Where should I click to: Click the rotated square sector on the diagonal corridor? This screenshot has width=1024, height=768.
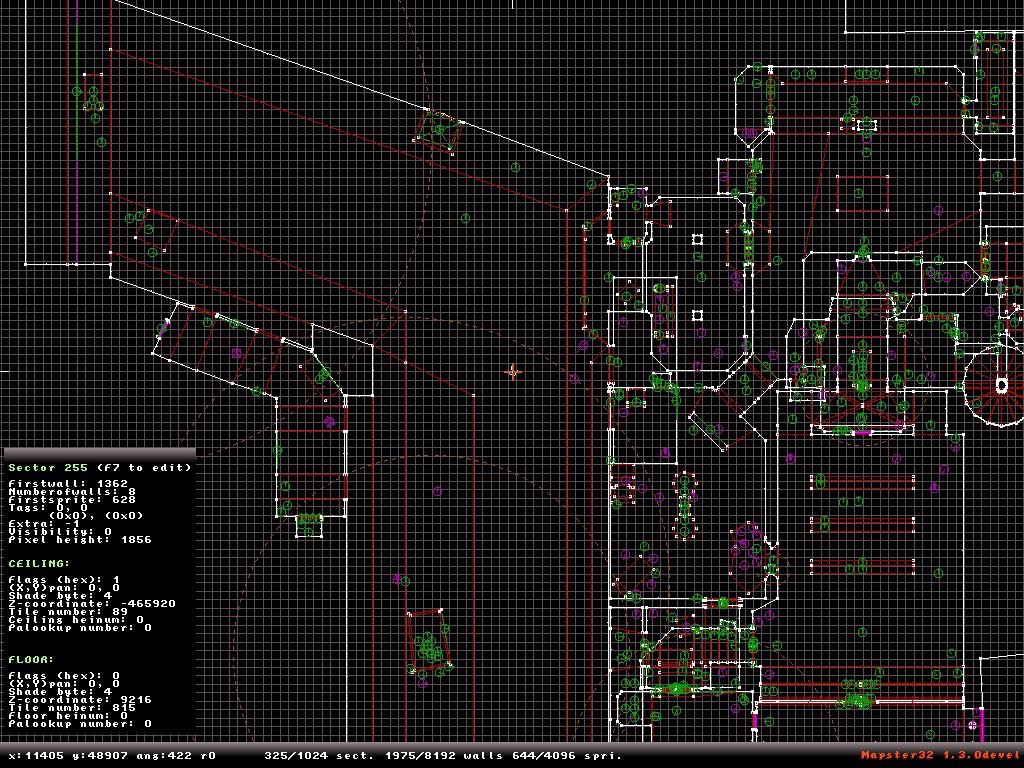[438, 131]
